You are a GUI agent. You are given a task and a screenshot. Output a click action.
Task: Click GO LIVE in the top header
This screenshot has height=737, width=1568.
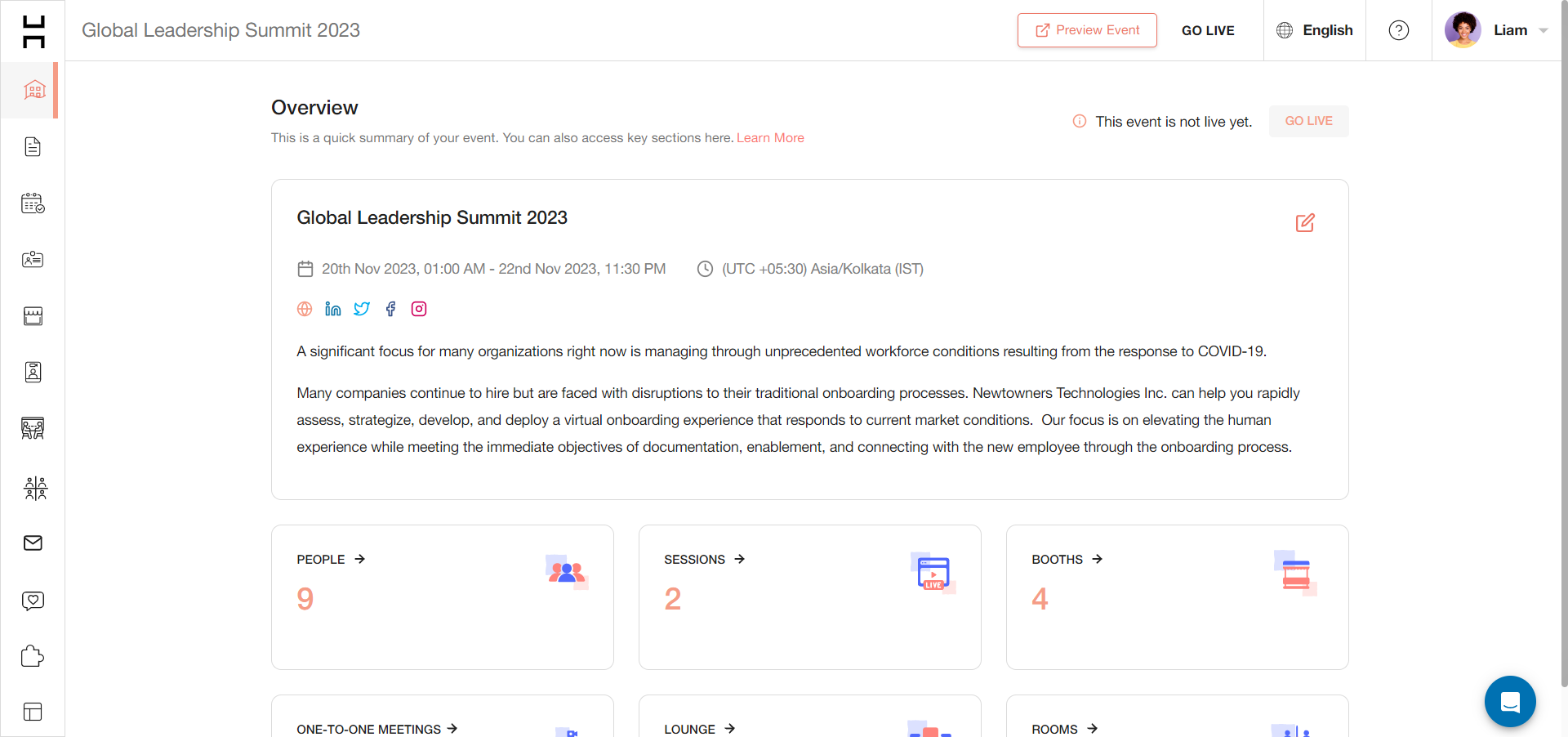click(x=1208, y=30)
